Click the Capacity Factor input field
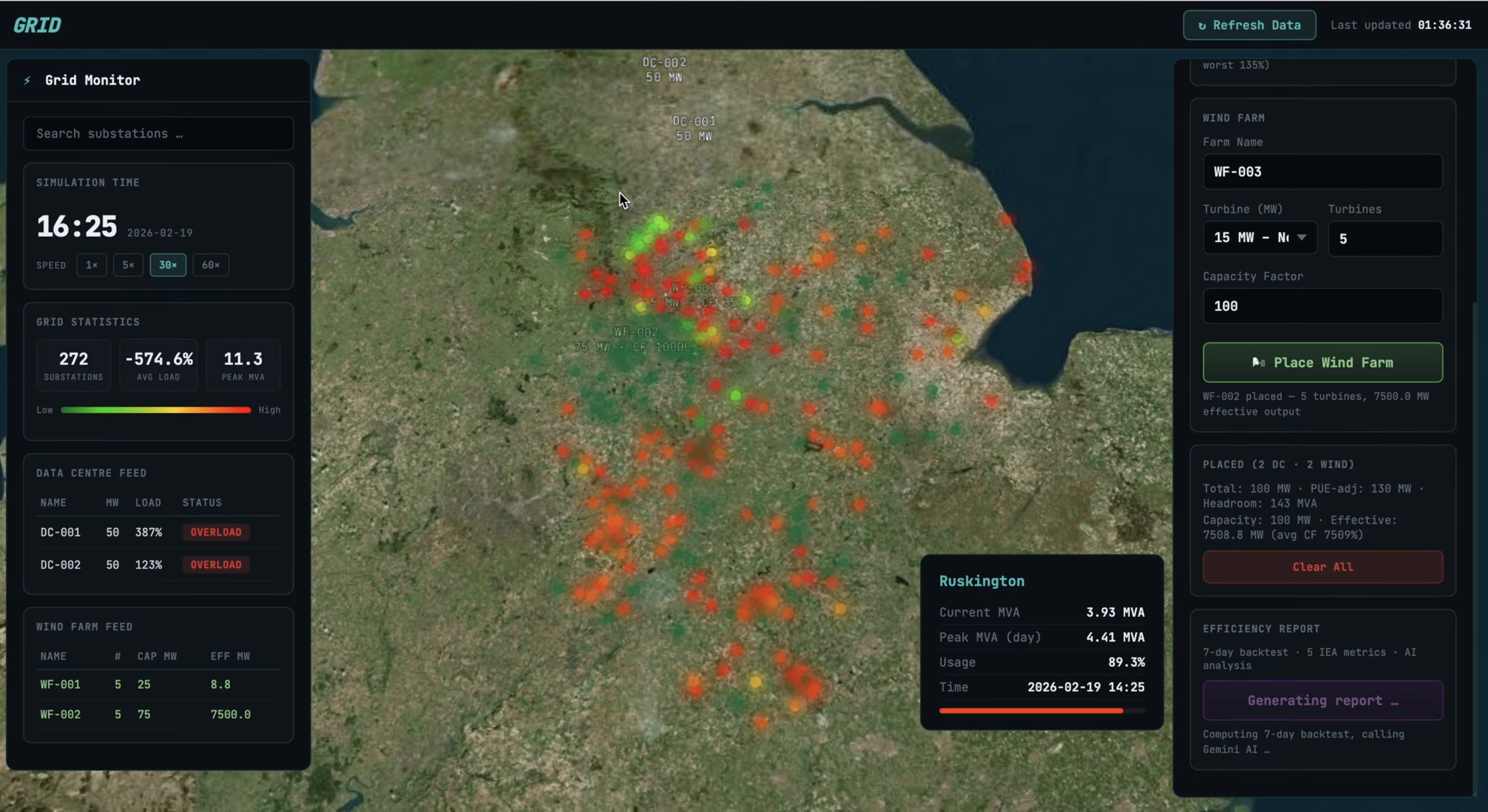Image resolution: width=1488 pixels, height=812 pixels. click(x=1322, y=306)
